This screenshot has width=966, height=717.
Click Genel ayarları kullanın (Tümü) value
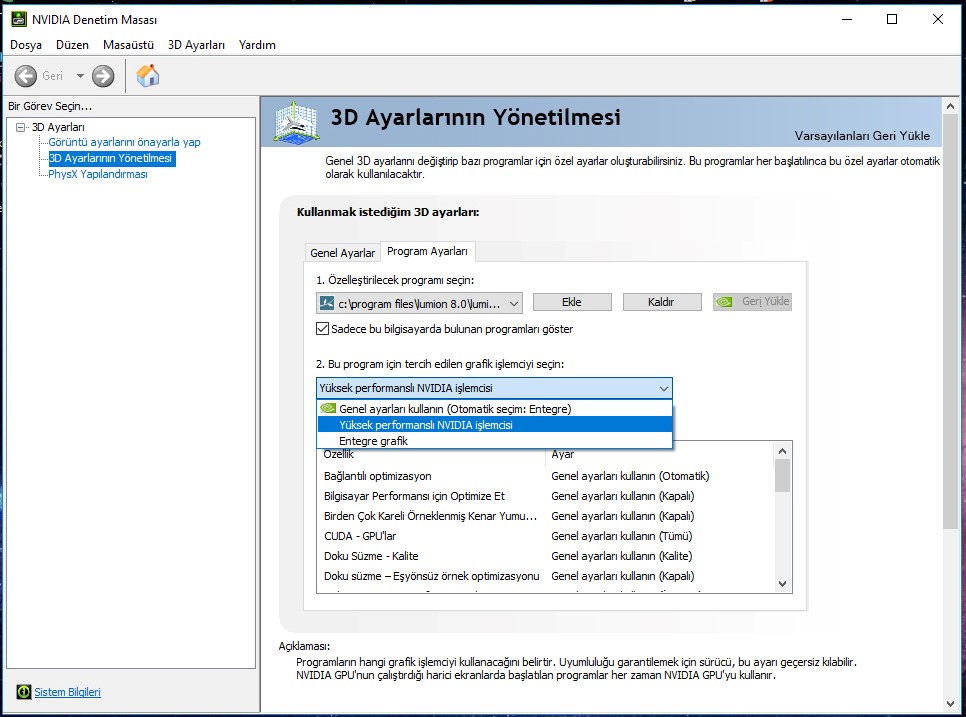[622, 537]
